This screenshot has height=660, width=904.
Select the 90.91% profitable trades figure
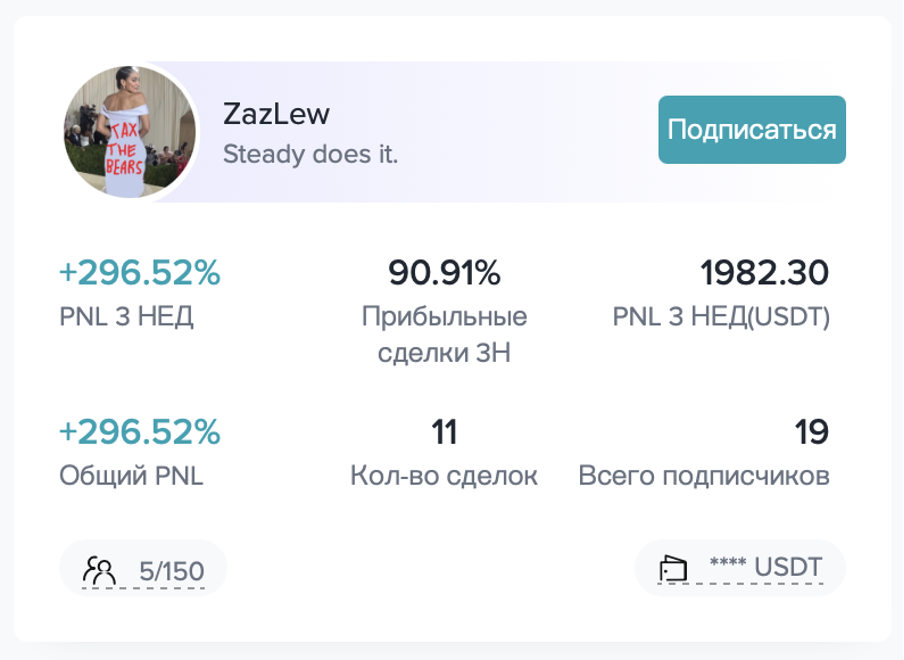click(444, 272)
